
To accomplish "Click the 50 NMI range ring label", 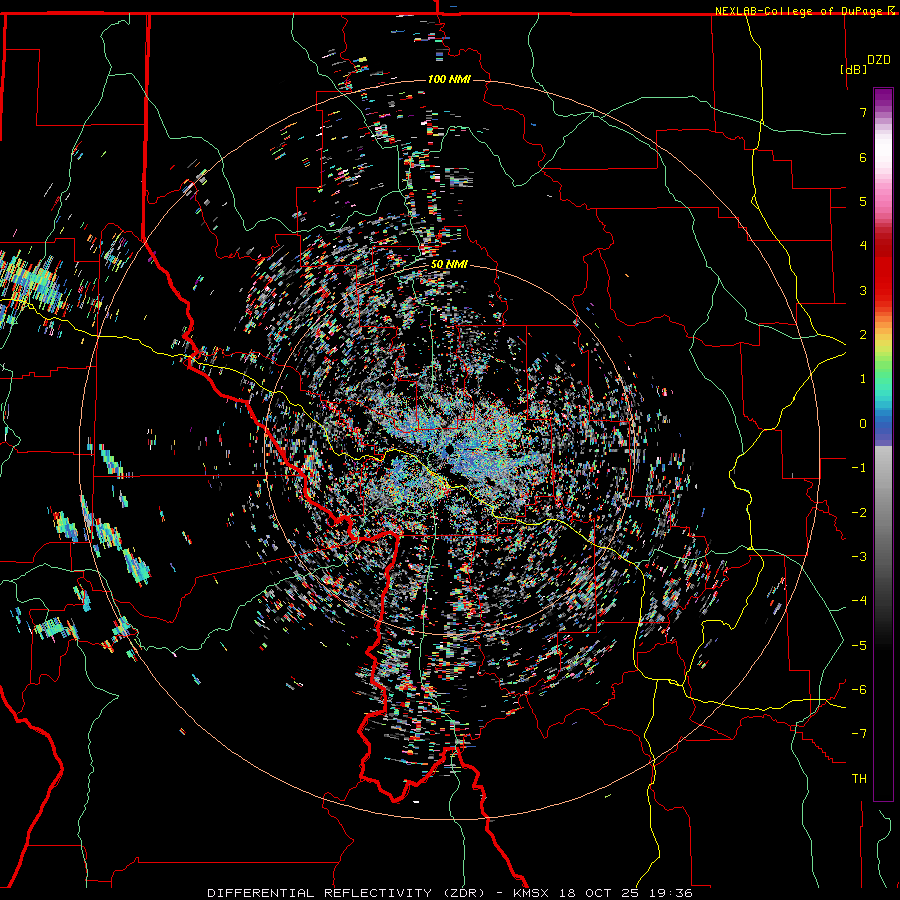I will pyautogui.click(x=449, y=265).
